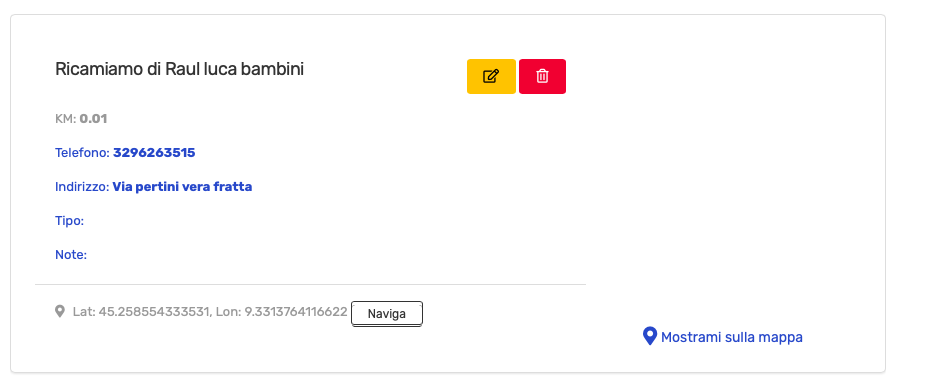The width and height of the screenshot is (930, 378).
Task: Click phone number 3296263515
Action: click(x=154, y=153)
